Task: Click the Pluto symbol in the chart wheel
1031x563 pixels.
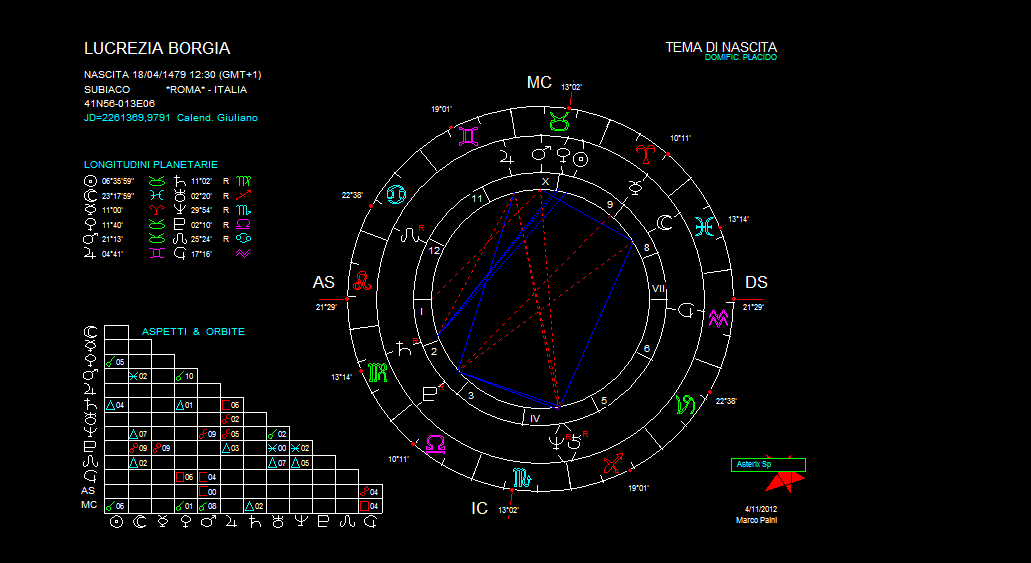Action: [429, 394]
